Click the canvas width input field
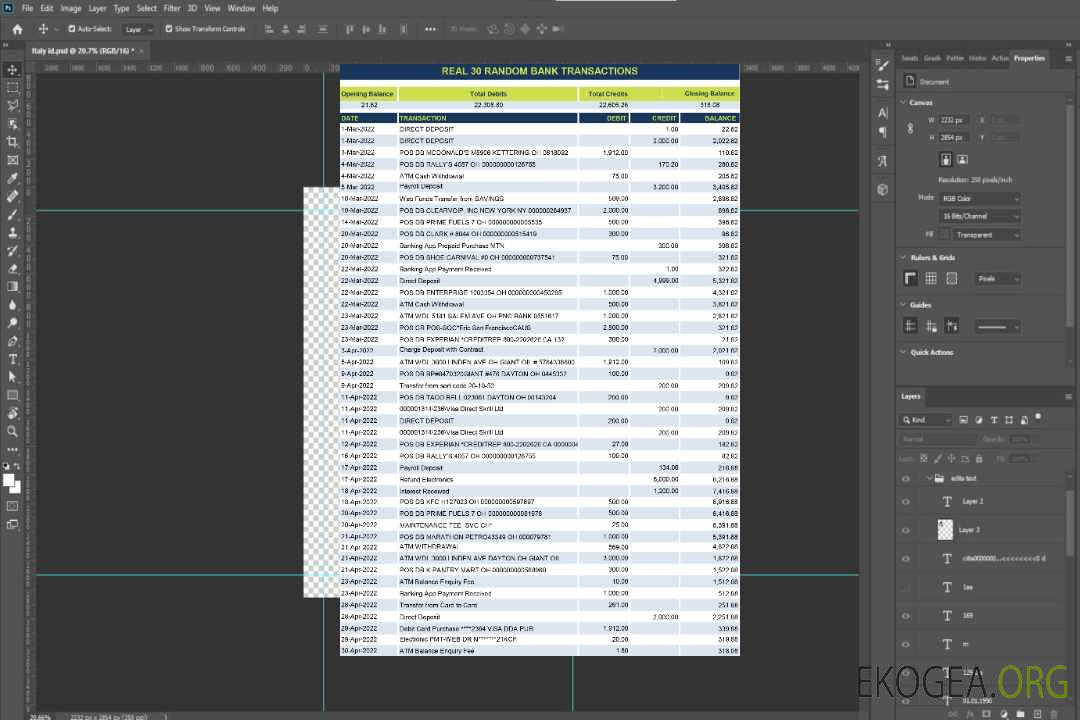This screenshot has width=1080, height=720. [955, 120]
